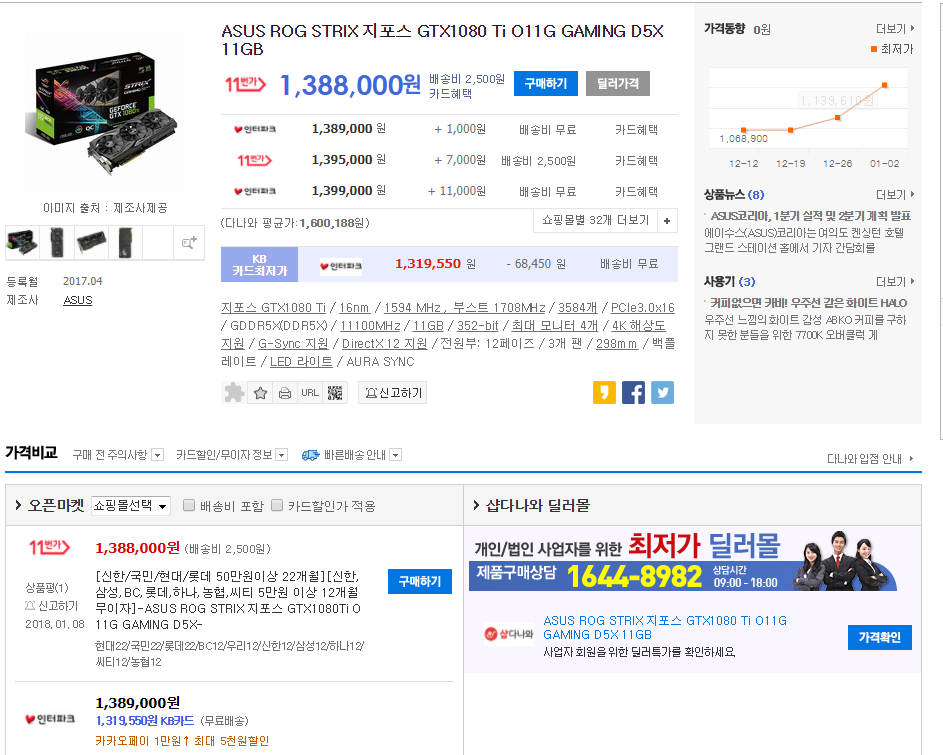943x755 pixels.
Task: Click 11번가 logo in 1,395,000 row
Action: click(x=254, y=160)
